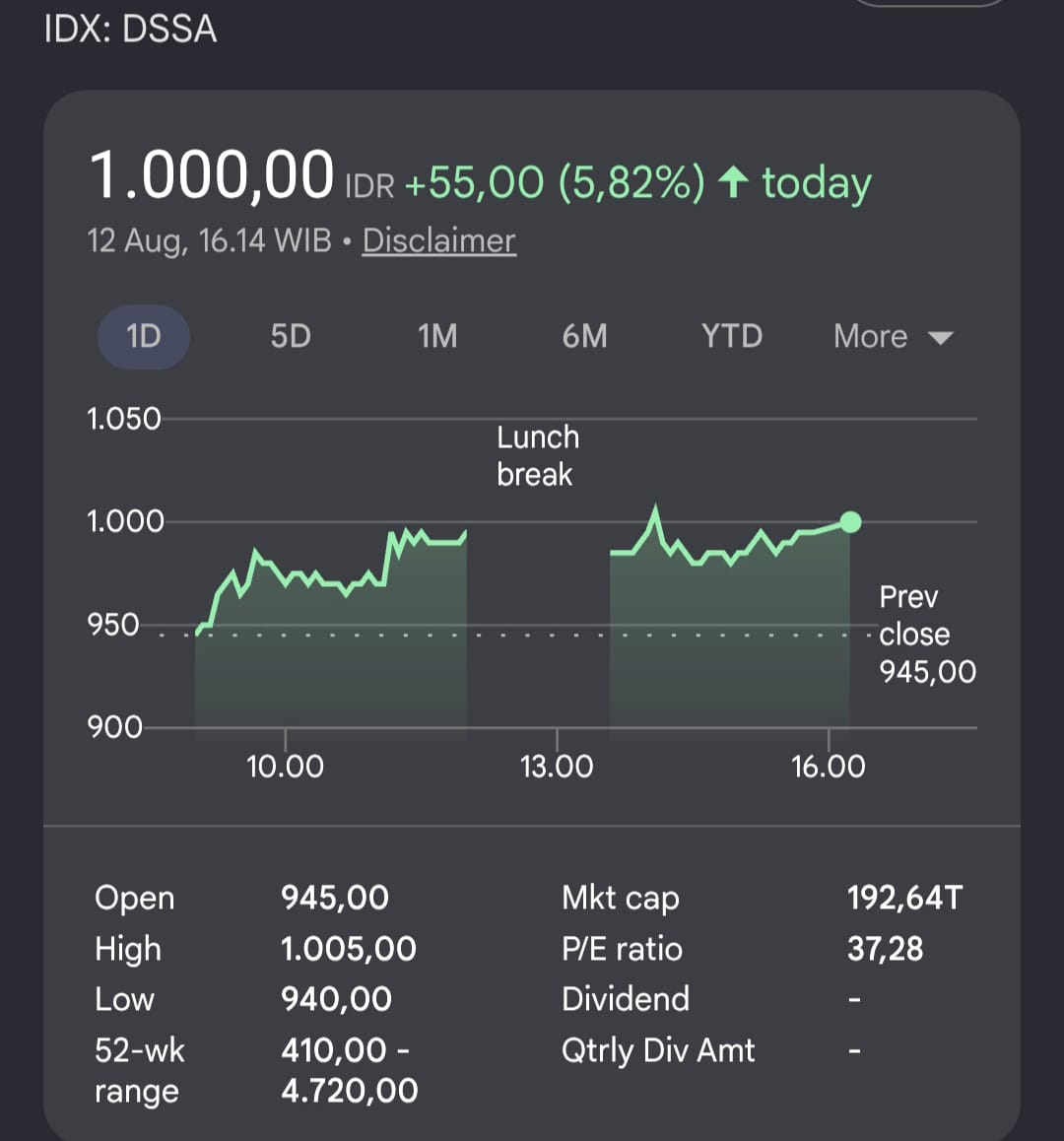Show the YTD chart range
This screenshot has height=1141, width=1064.
[731, 337]
